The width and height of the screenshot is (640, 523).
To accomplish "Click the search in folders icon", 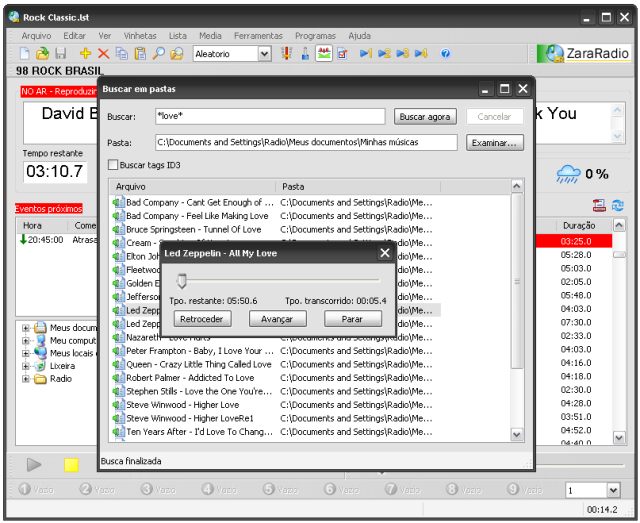I will click(x=177, y=53).
